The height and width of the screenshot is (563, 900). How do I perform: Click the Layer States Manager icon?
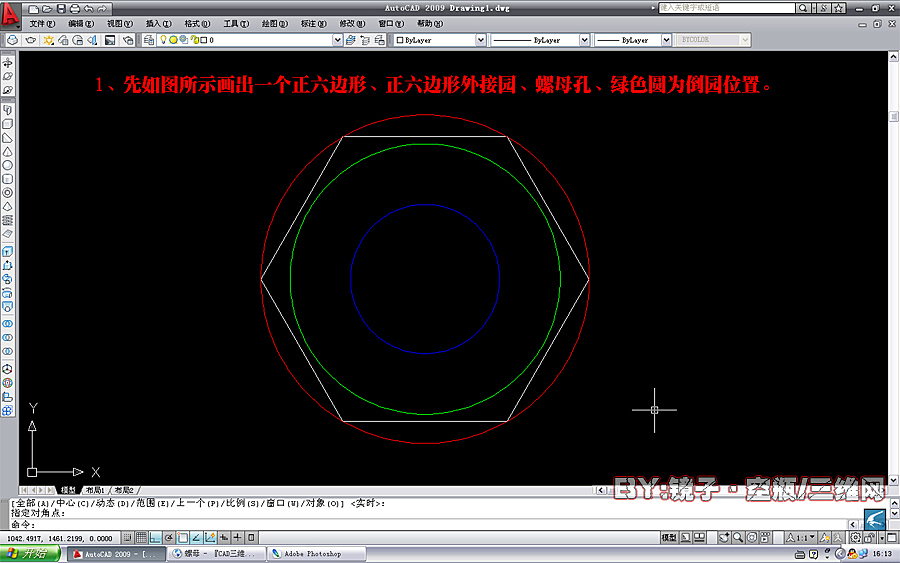point(379,40)
